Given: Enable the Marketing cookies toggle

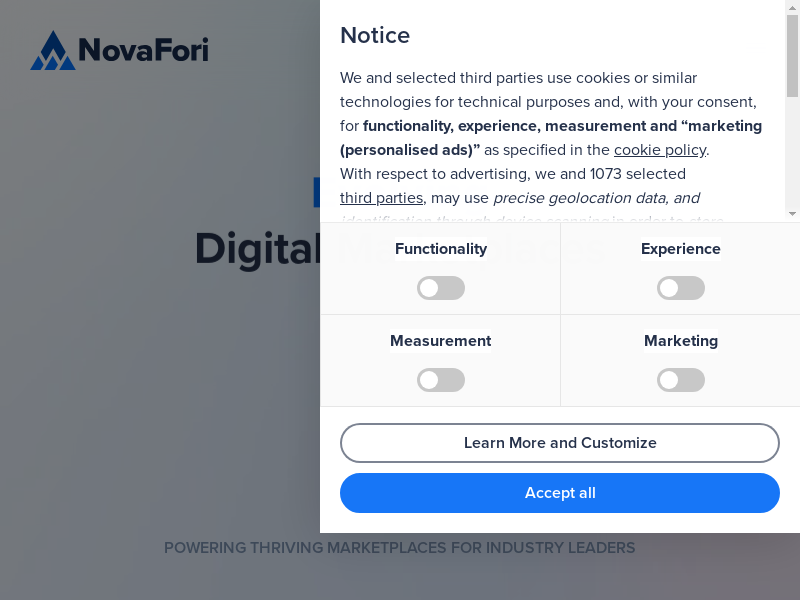Looking at the screenshot, I should pos(681,380).
